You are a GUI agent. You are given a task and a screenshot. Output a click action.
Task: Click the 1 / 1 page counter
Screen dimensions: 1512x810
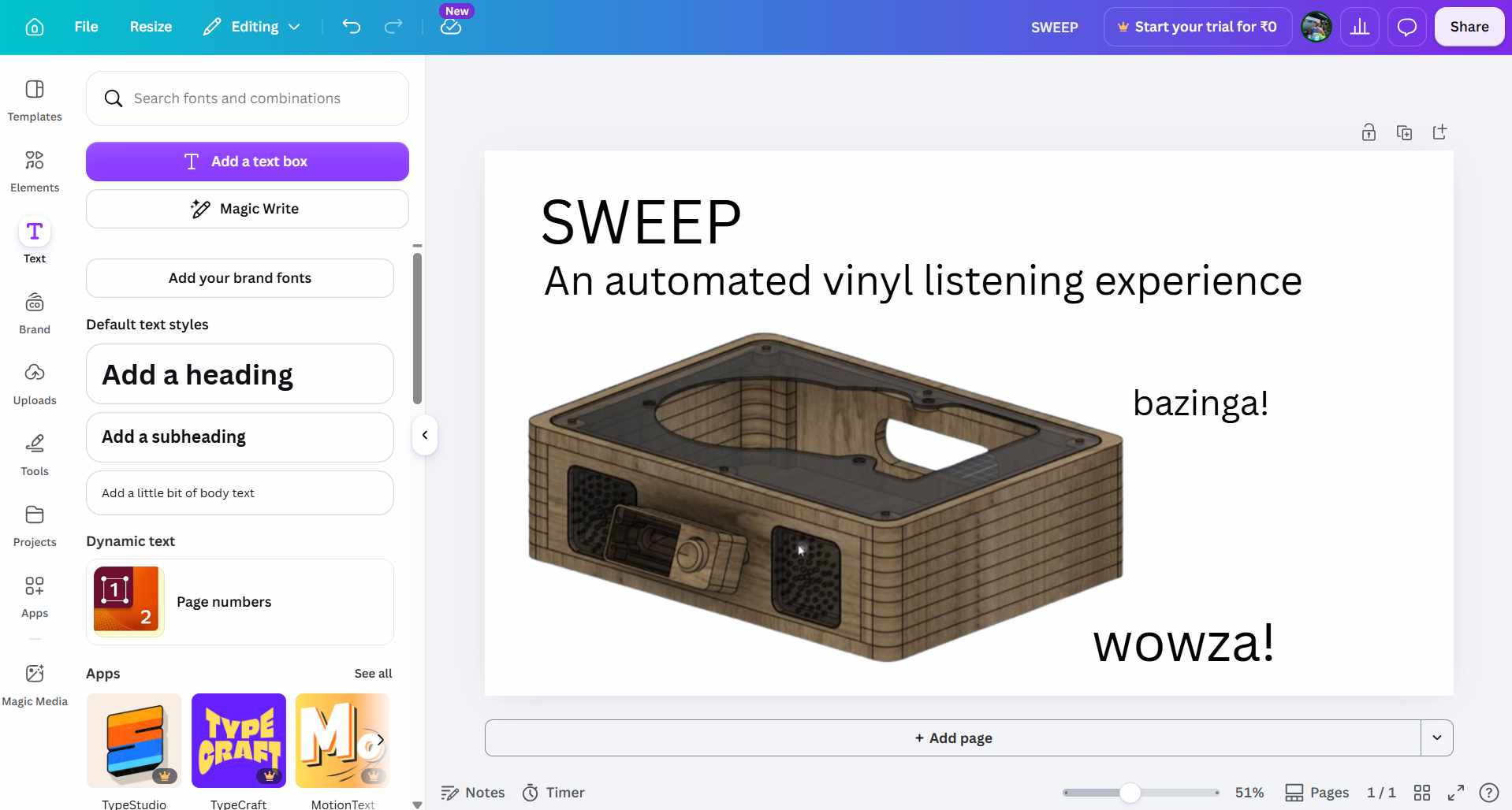pos(1381,793)
